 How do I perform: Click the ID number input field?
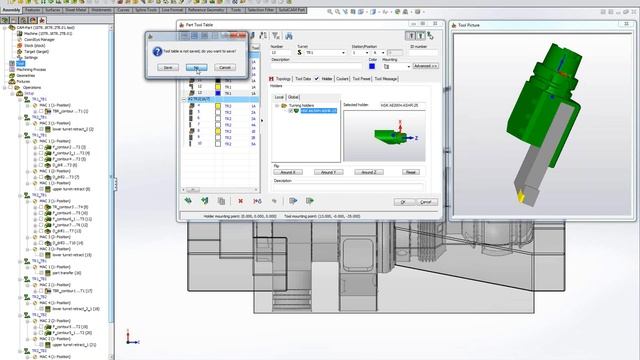tap(424, 53)
